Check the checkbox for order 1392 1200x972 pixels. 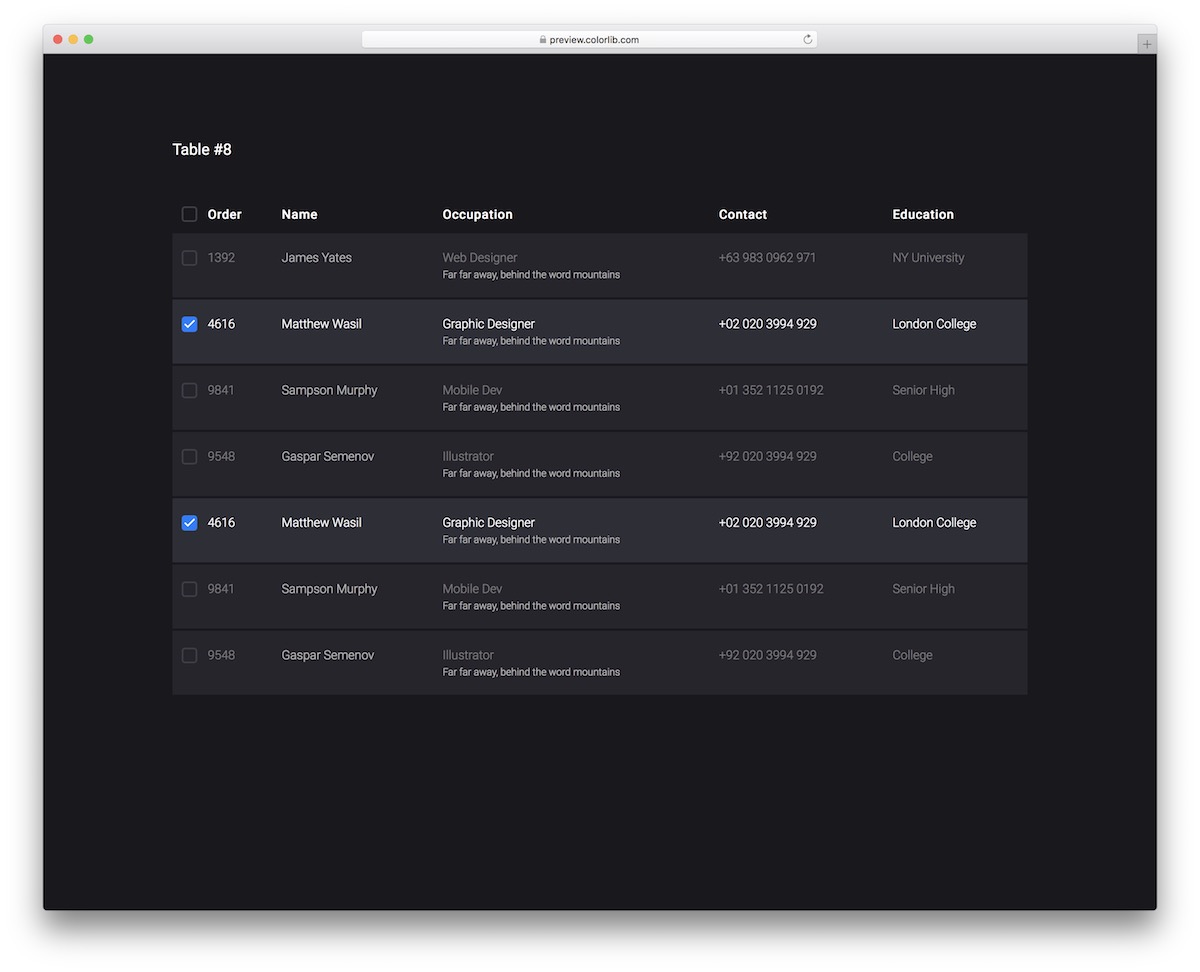[x=189, y=257]
